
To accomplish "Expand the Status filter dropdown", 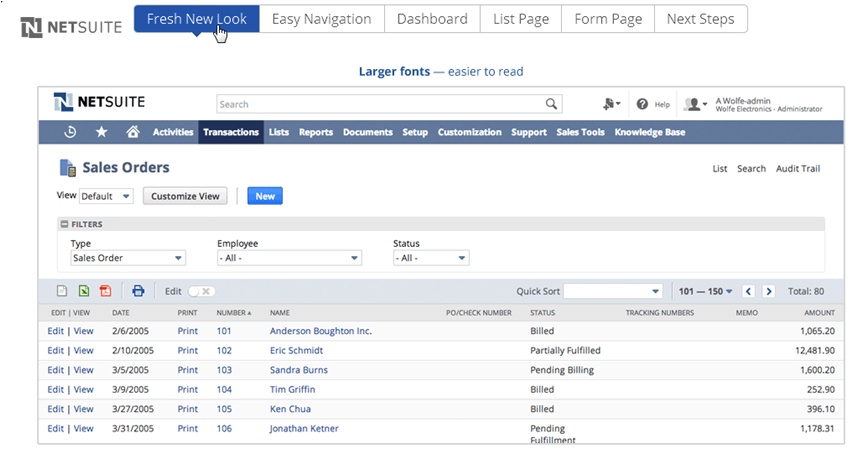I will (x=431, y=258).
